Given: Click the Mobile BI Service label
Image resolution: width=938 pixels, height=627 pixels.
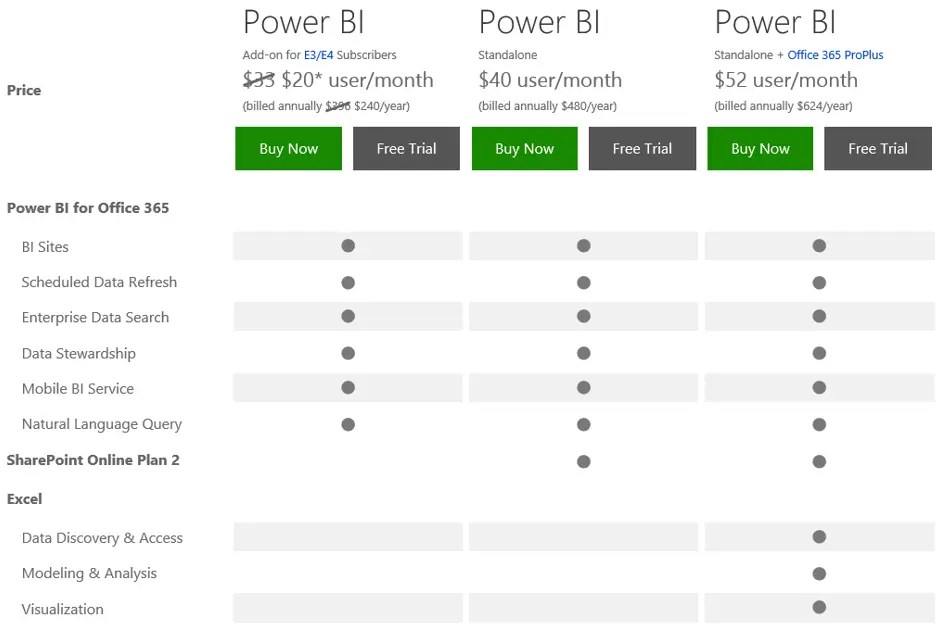Looking at the screenshot, I should [x=78, y=389].
